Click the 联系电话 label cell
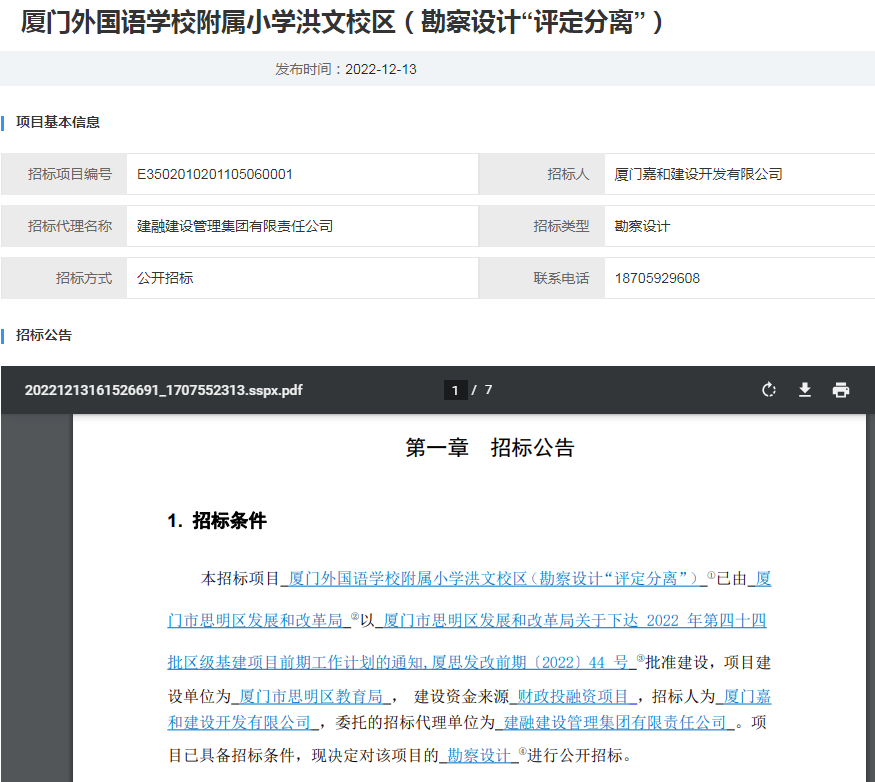The width and height of the screenshot is (875, 782). [x=542, y=278]
